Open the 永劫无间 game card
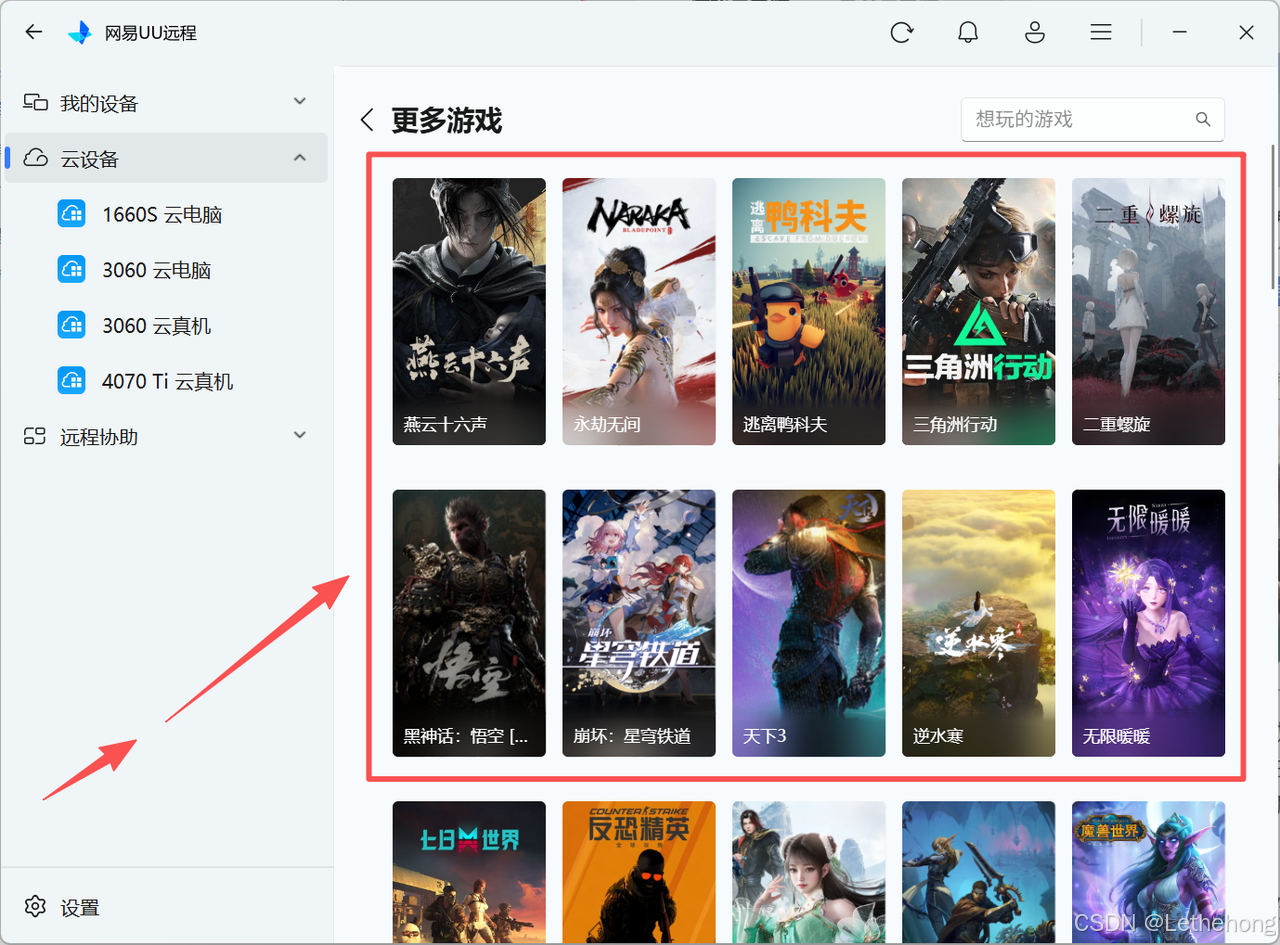Viewport: 1280px width, 945px height. (639, 311)
